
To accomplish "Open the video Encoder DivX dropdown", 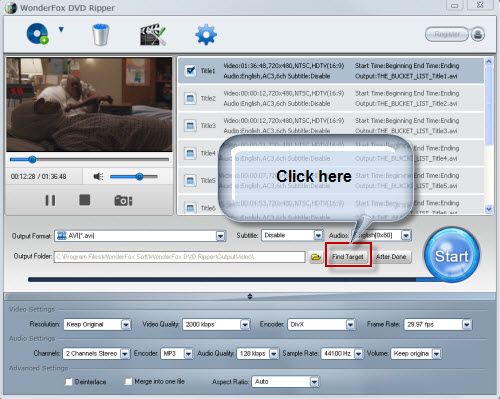I will (350, 324).
